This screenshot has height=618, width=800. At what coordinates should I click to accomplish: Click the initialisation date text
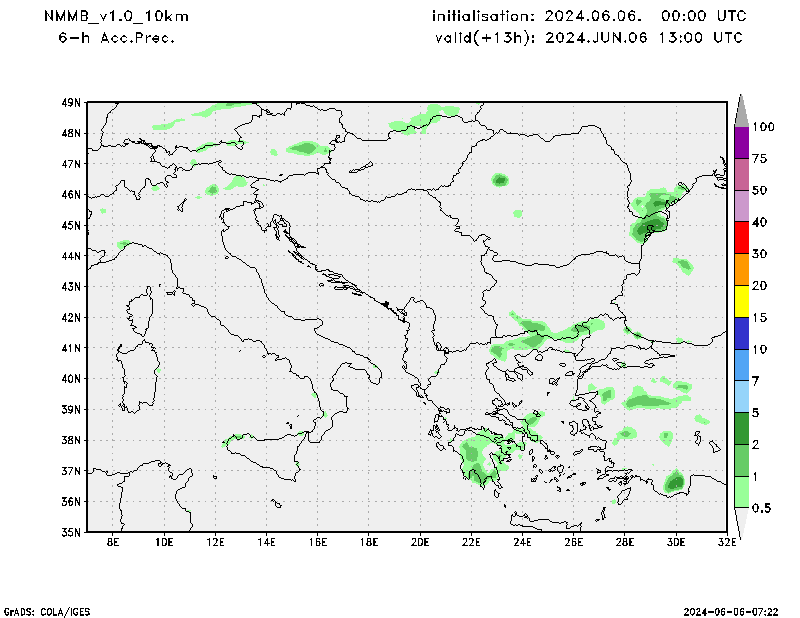(x=588, y=17)
